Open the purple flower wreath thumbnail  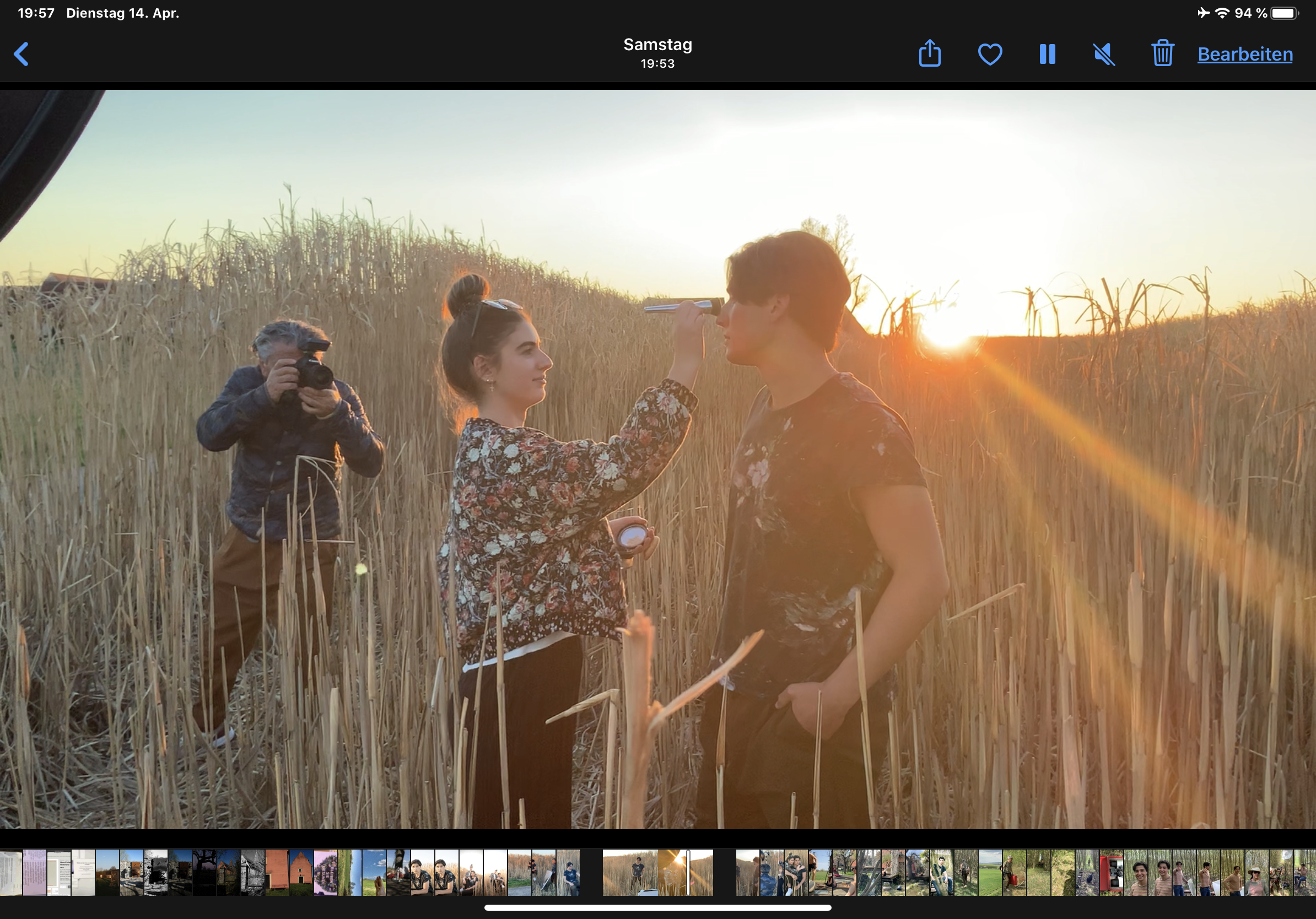[x=326, y=873]
